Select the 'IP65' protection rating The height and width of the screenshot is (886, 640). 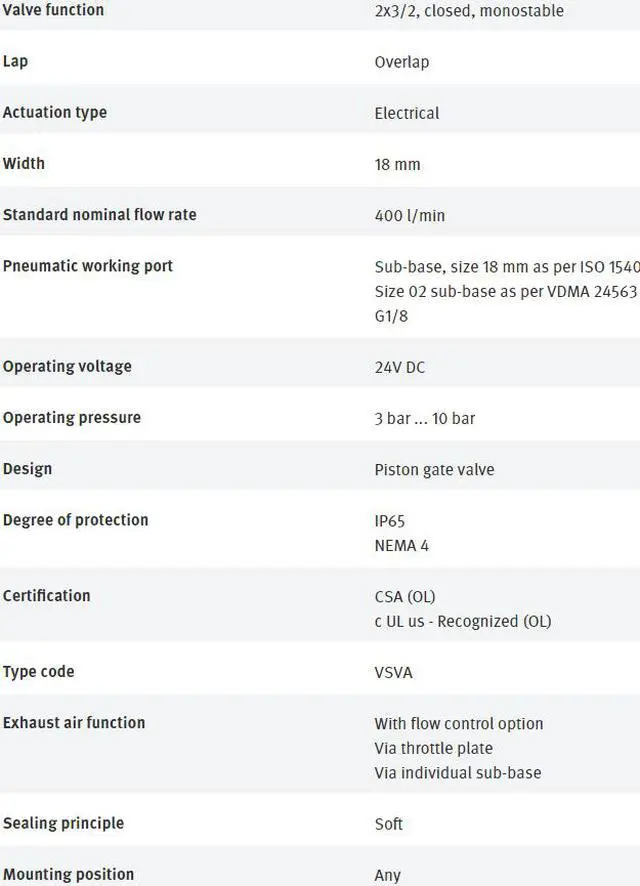pyautogui.click(x=389, y=521)
